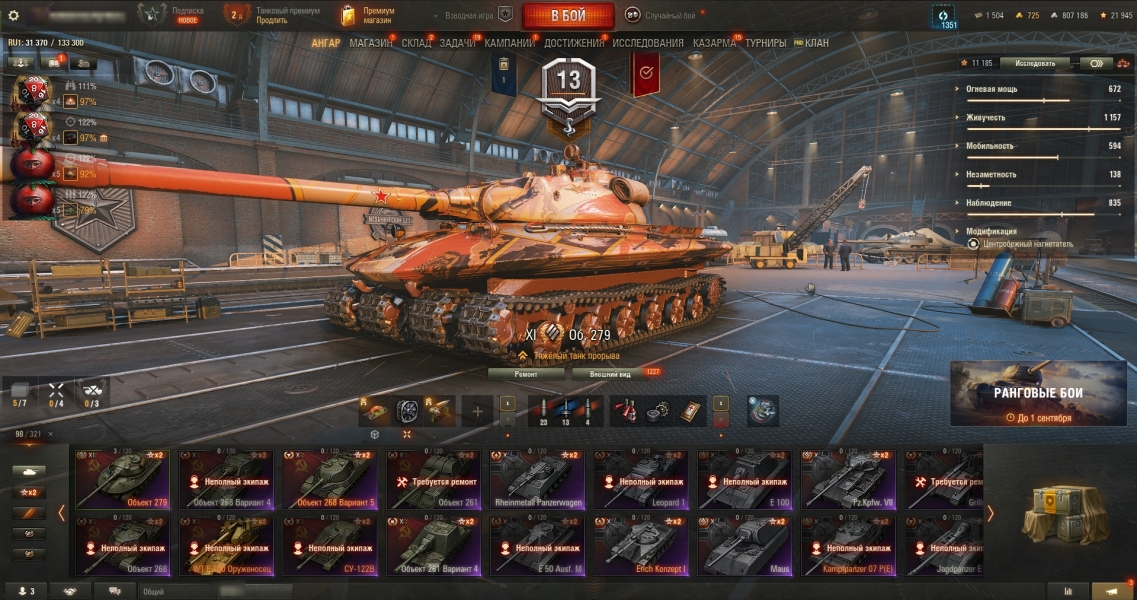Open the ИССЛЕДОВАНИЯ tab
Screen dimensions: 1137x600
(648, 44)
